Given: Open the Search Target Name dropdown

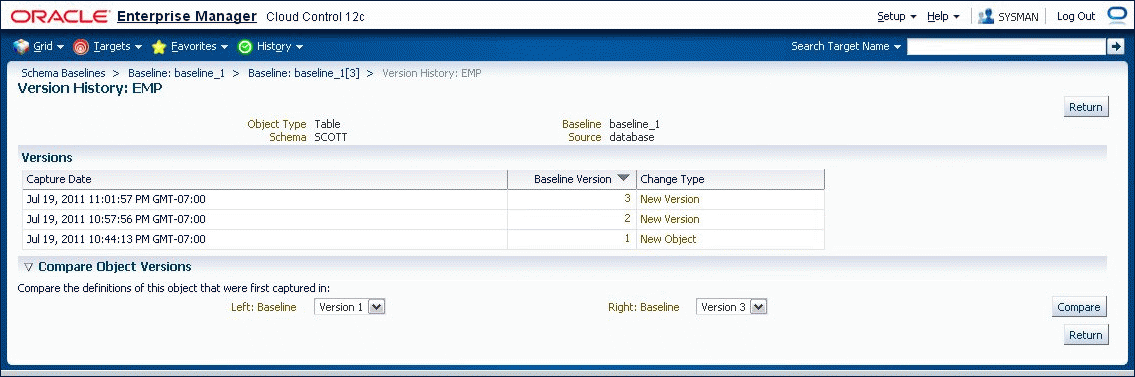Looking at the screenshot, I should point(846,46).
